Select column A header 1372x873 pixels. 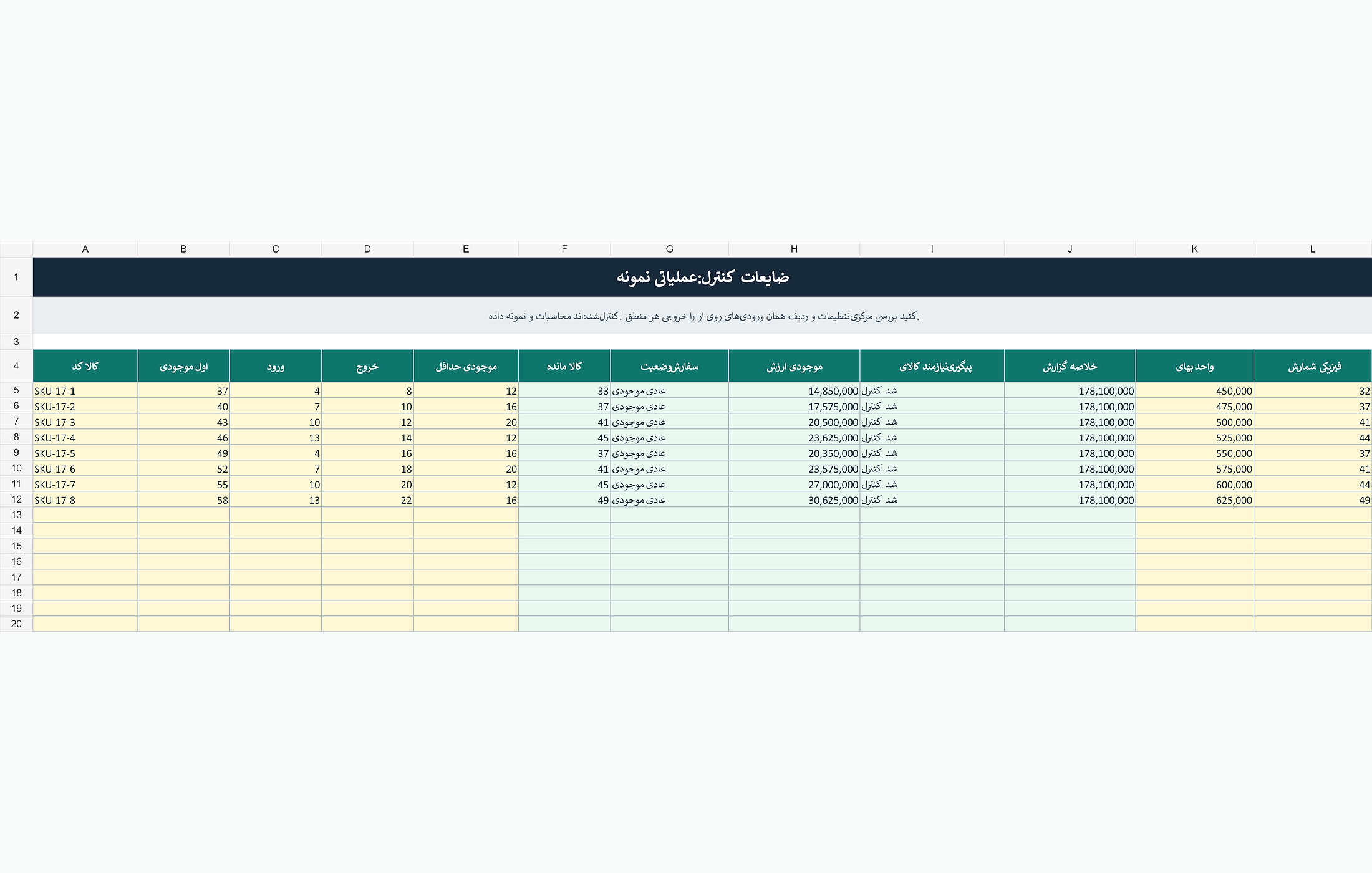coord(85,249)
